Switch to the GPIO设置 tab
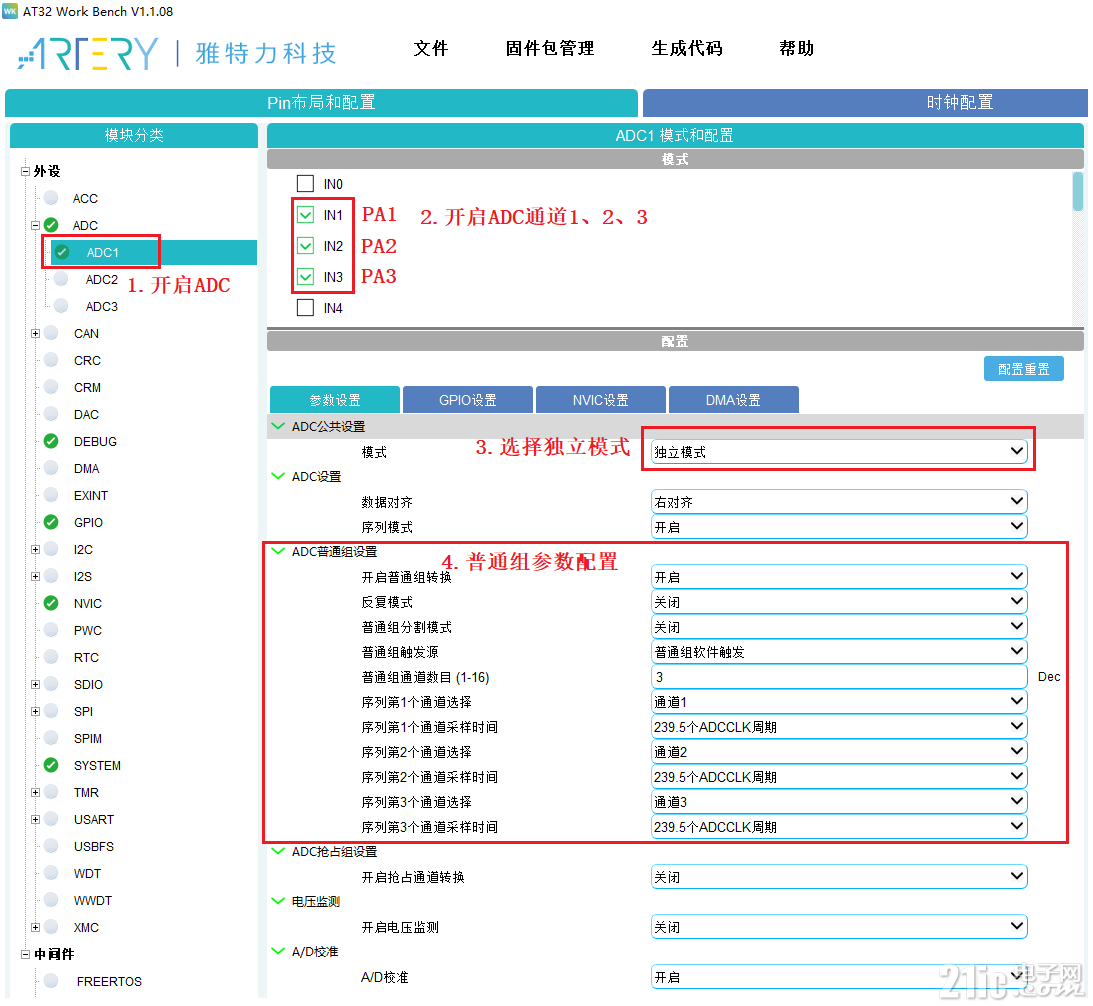Image resolution: width=1093 pixels, height=1006 pixels. pyautogui.click(x=468, y=400)
